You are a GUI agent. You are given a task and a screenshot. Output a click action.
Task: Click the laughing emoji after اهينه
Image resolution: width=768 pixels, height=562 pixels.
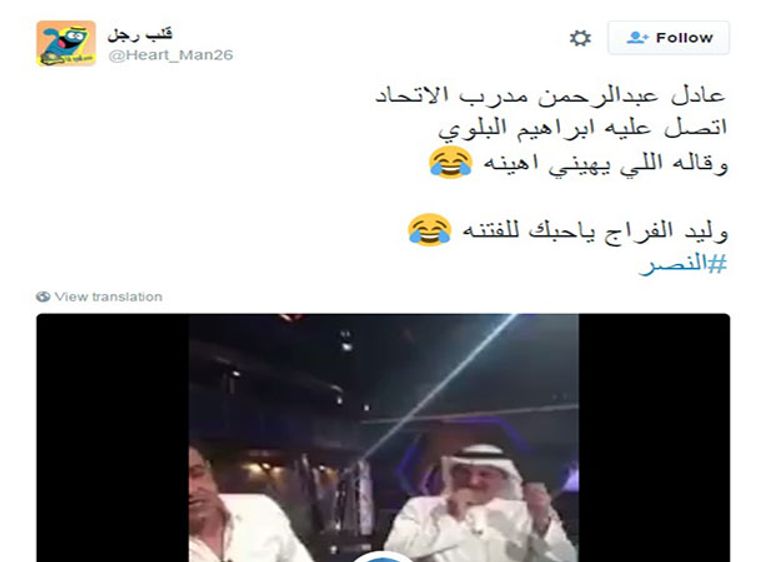451,162
